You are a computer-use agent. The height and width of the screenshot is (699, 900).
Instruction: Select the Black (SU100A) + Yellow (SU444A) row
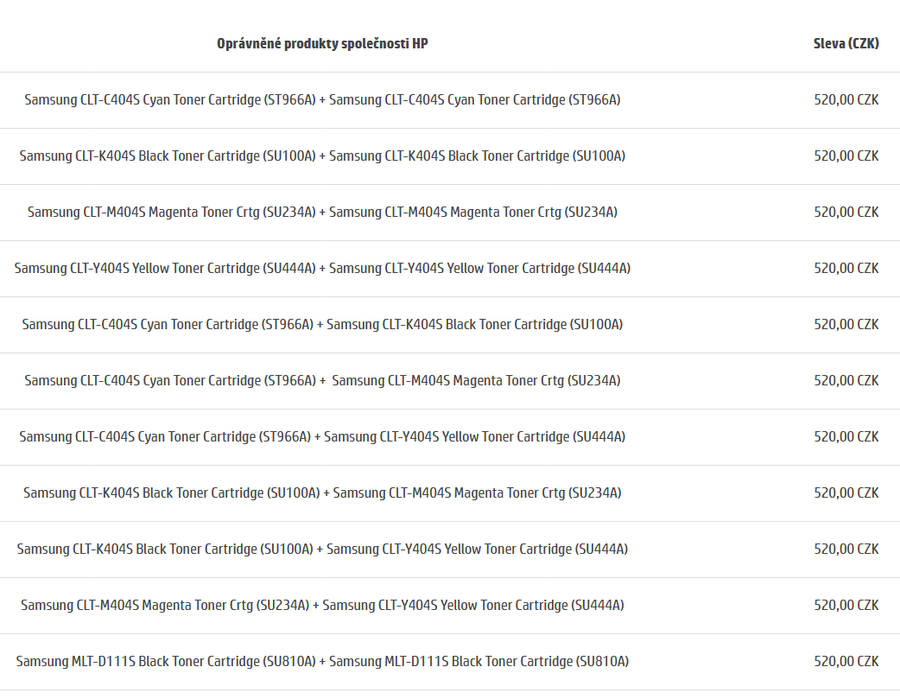click(x=450, y=550)
